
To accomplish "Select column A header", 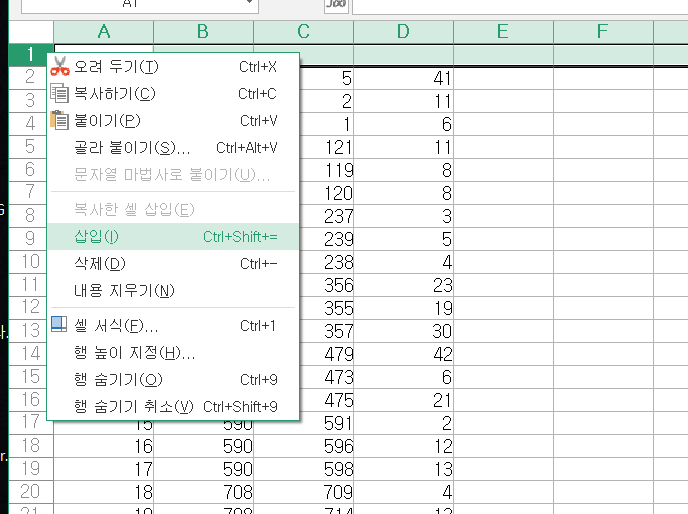I will point(104,32).
